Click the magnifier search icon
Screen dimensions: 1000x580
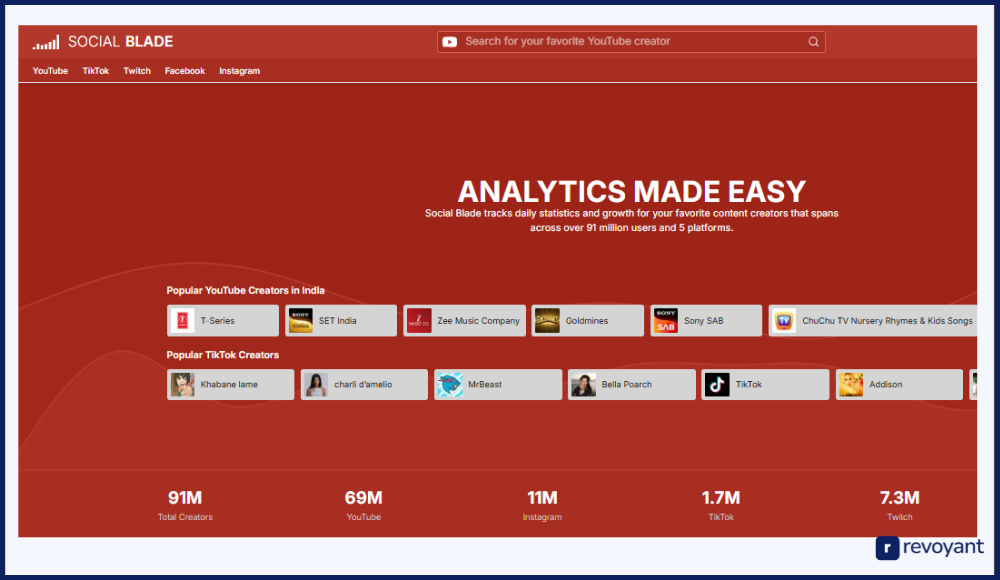click(x=813, y=42)
